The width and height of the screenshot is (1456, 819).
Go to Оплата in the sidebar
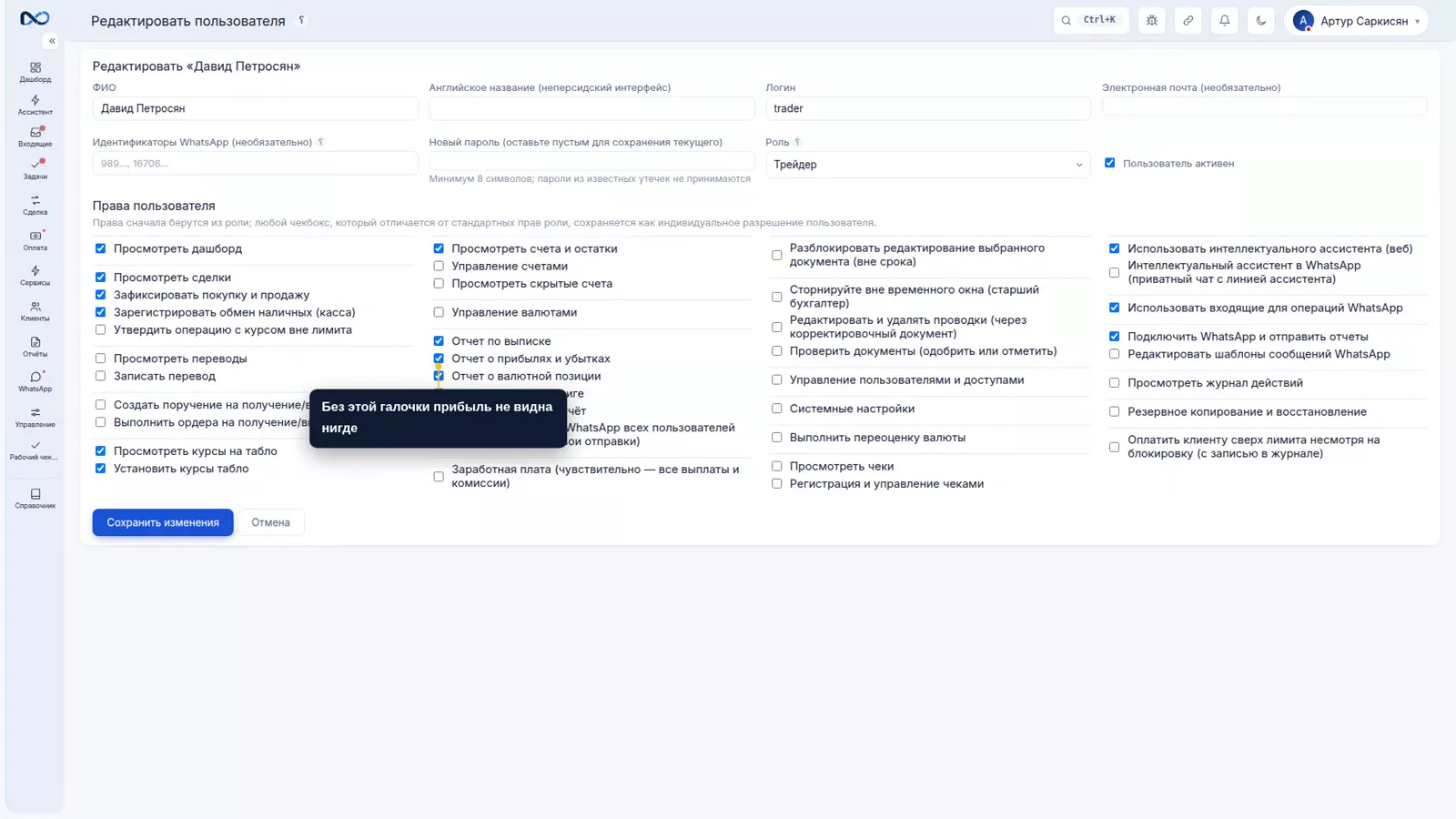pyautogui.click(x=35, y=240)
